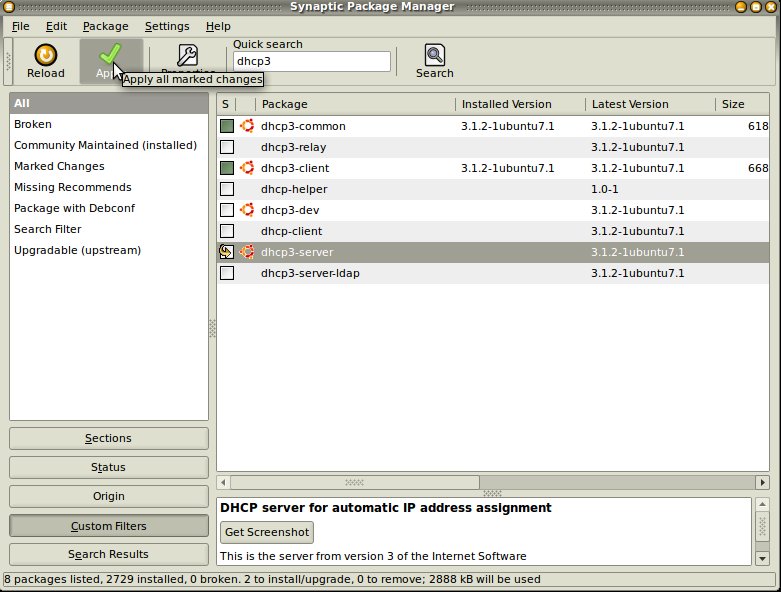Viewport: 781px width, 592px height.
Task: Click the Search Results button
Action: [x=109, y=554]
